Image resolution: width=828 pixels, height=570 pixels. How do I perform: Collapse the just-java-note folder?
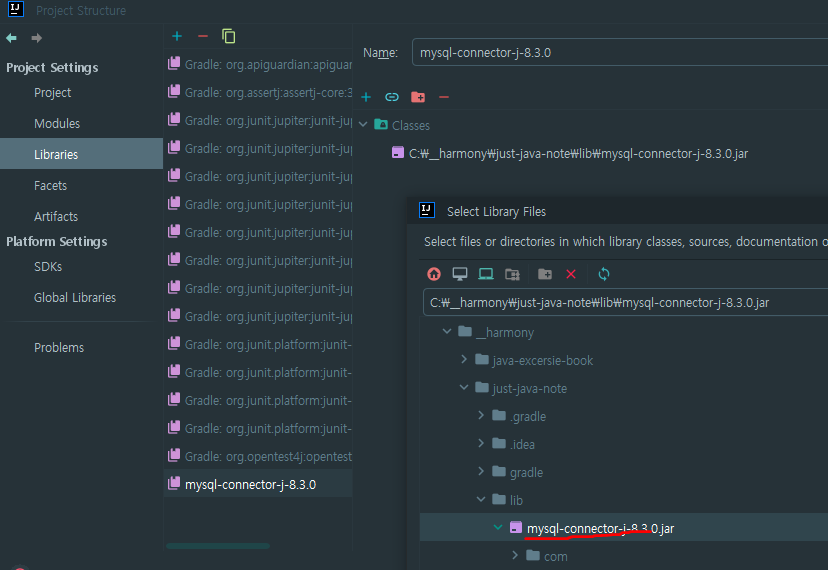click(464, 388)
